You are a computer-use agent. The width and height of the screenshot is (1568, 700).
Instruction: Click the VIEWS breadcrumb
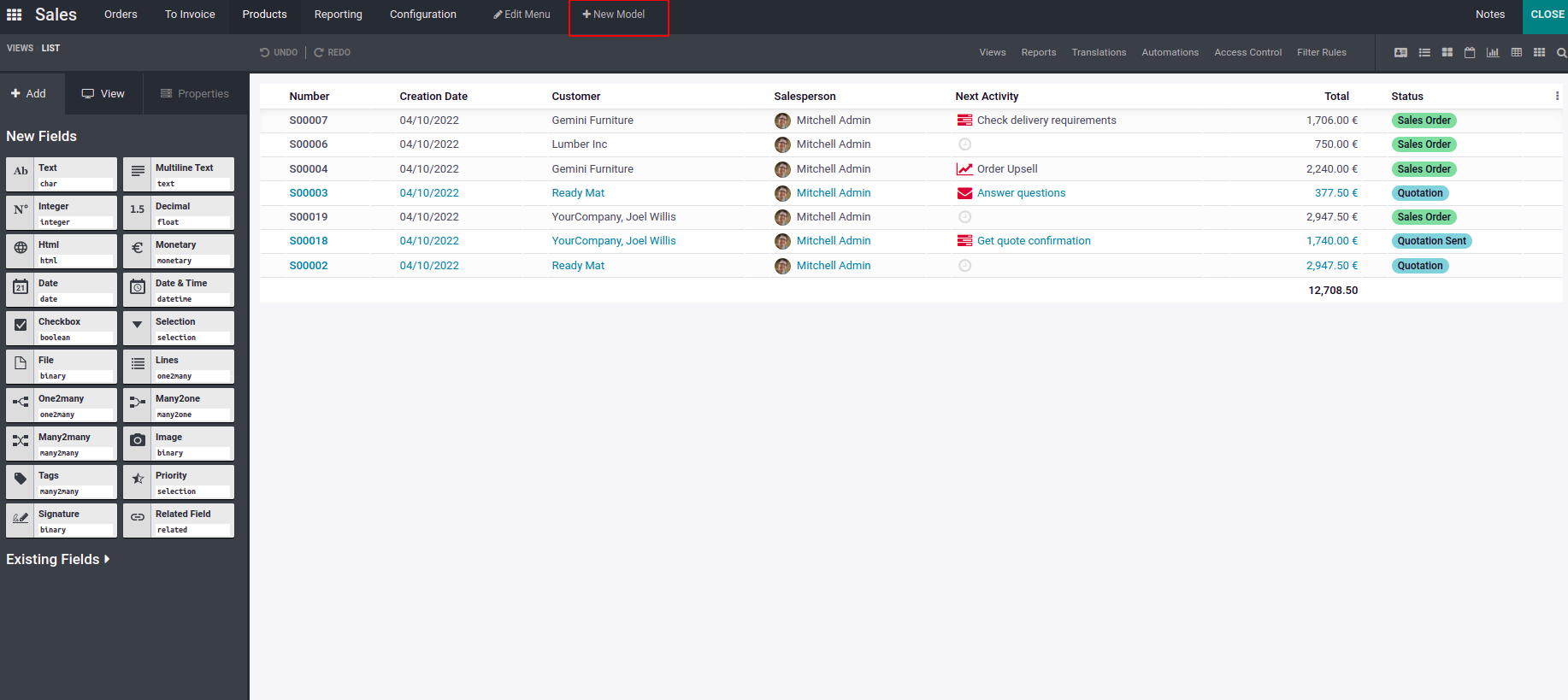(x=21, y=48)
